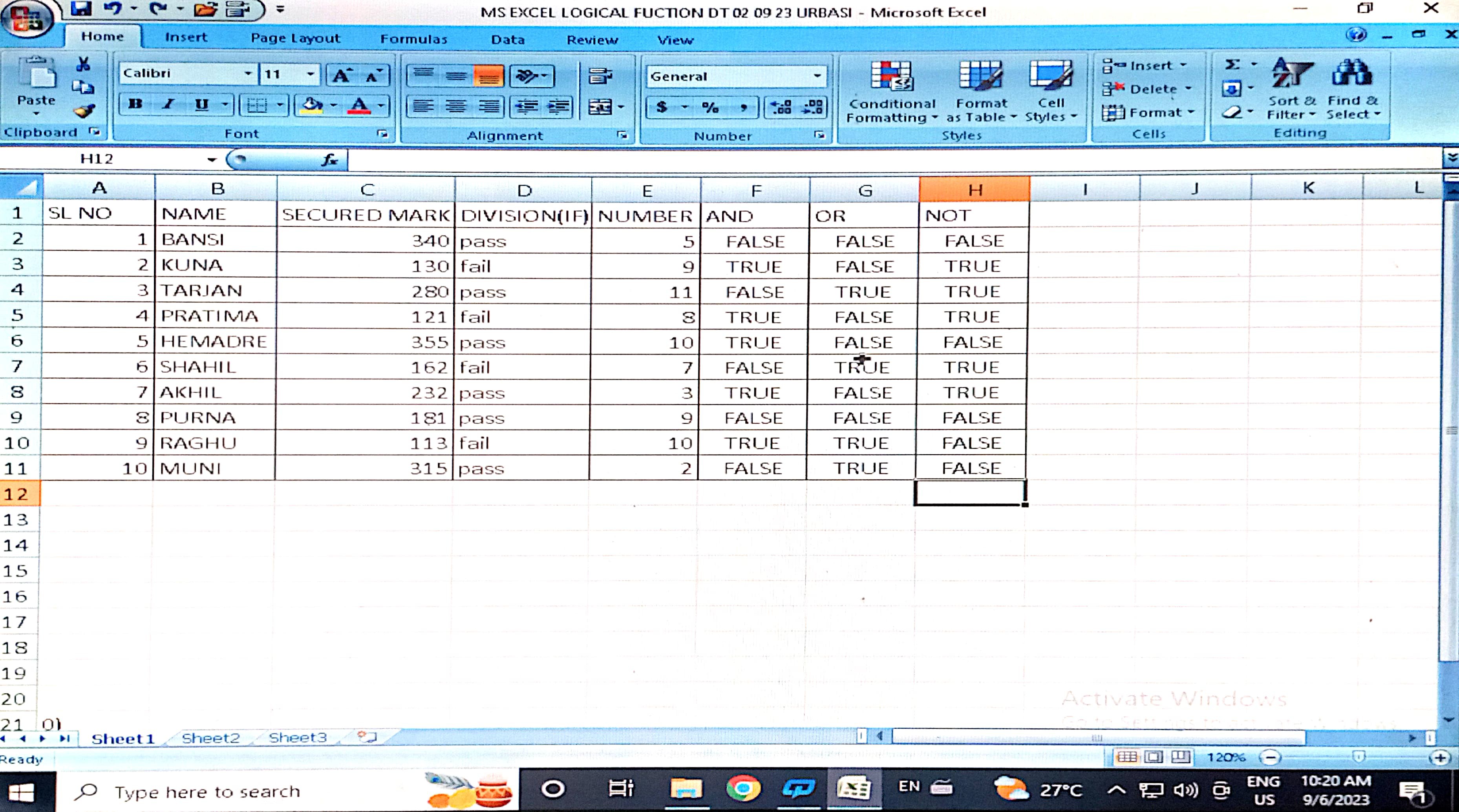Expand the Calibri font name dropdown
This screenshot has width=1459, height=812.
248,73
